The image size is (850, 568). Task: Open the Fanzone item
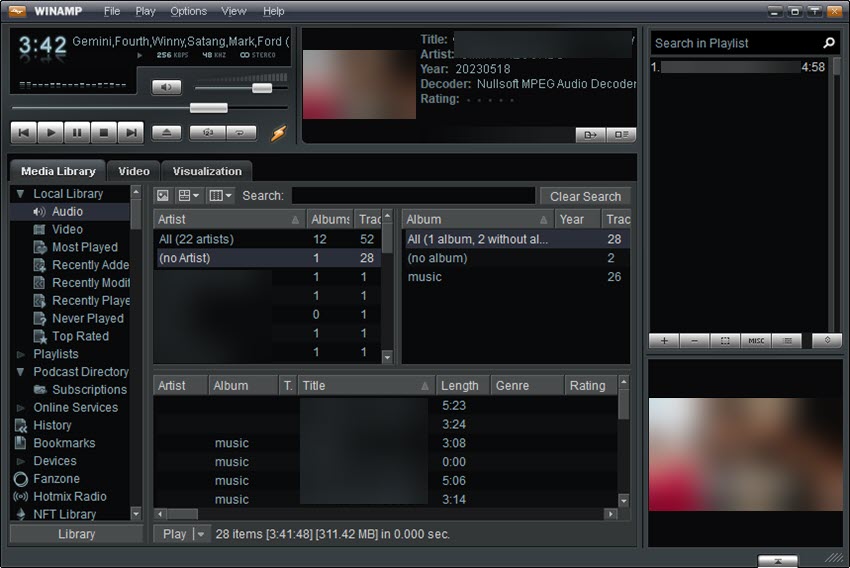coord(56,479)
